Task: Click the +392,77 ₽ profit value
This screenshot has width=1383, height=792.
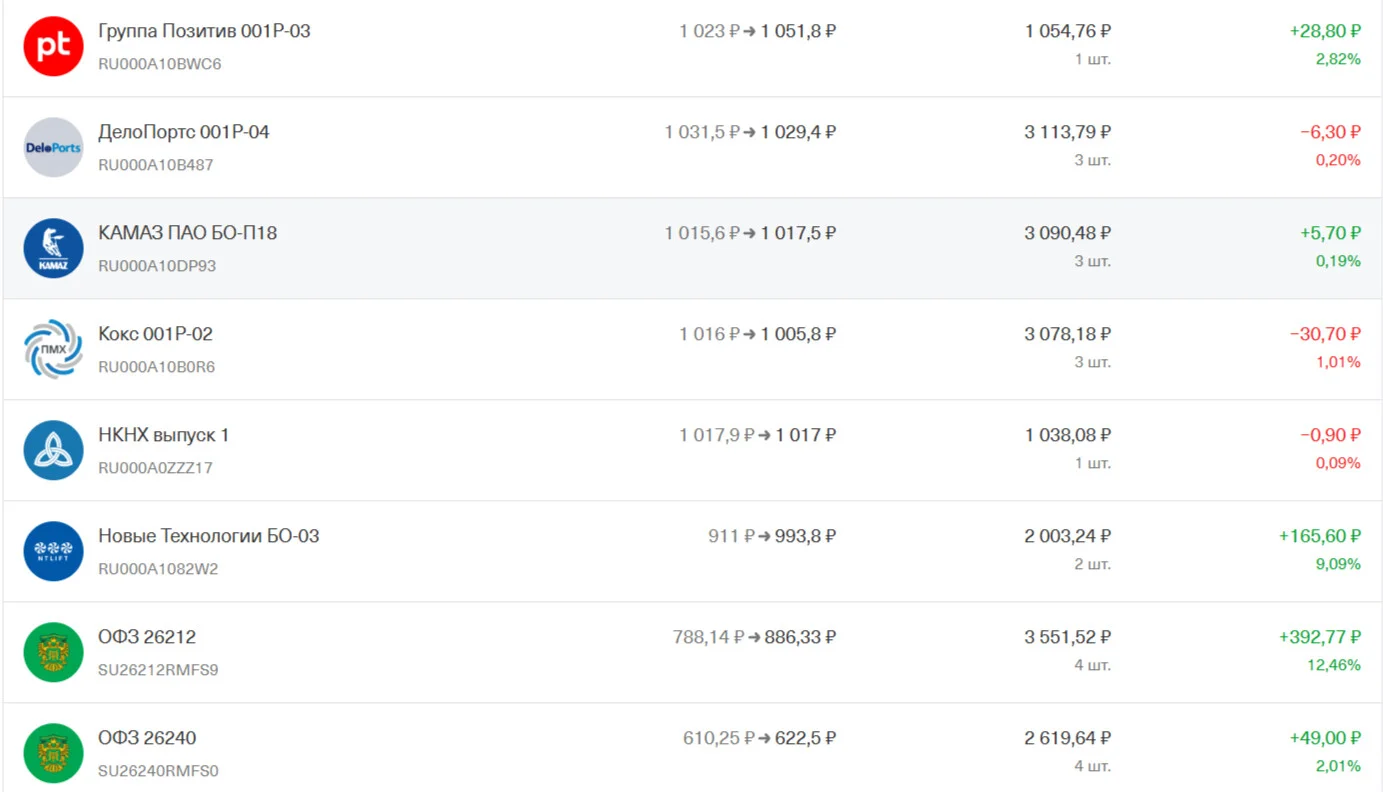Action: pyautogui.click(x=1319, y=637)
